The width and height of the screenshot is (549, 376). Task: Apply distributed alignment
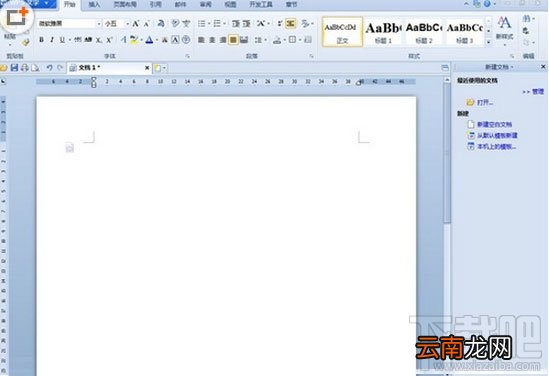tap(244, 40)
